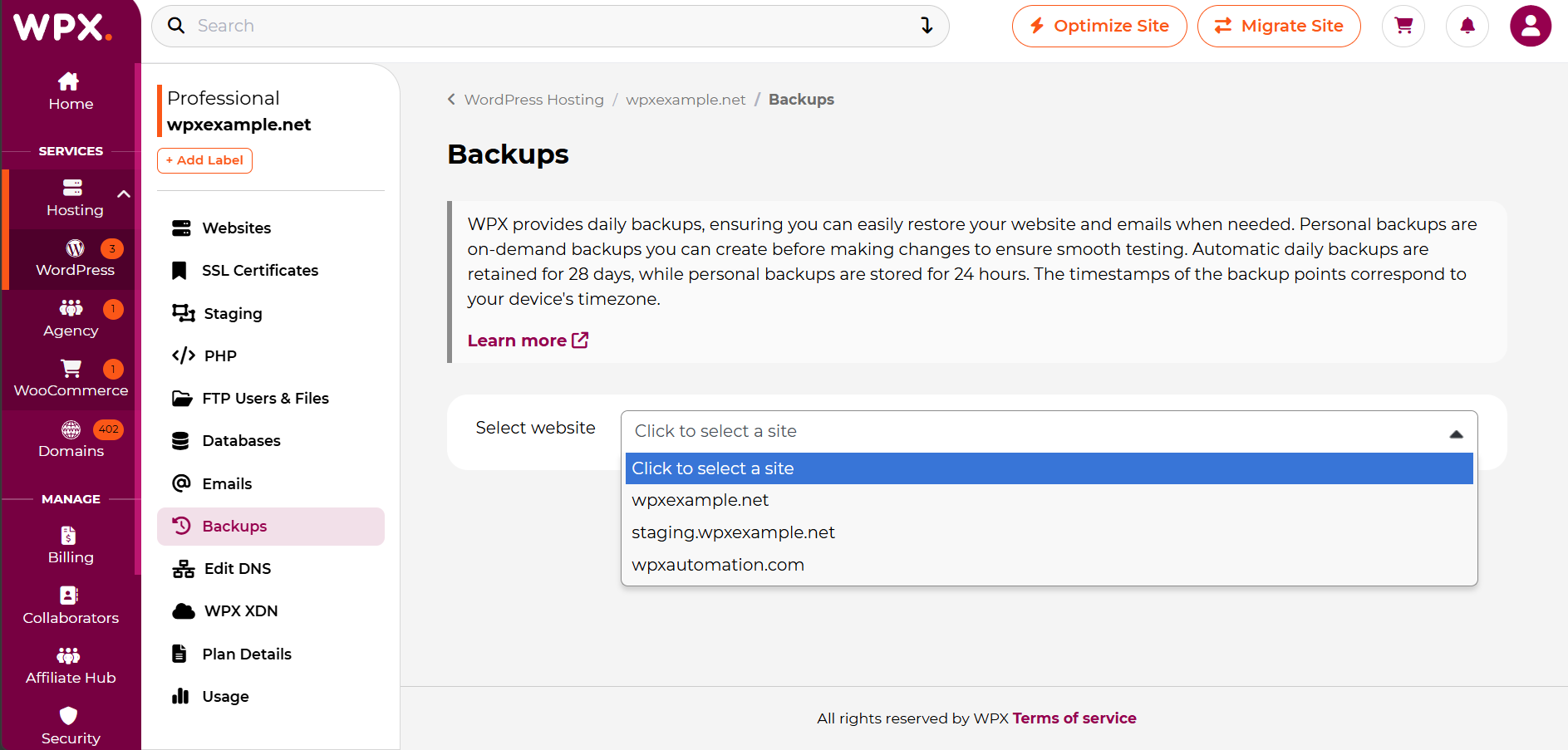Screen dimensions: 1568x750
Task: Go to Home in the sidebar
Action: point(71,91)
